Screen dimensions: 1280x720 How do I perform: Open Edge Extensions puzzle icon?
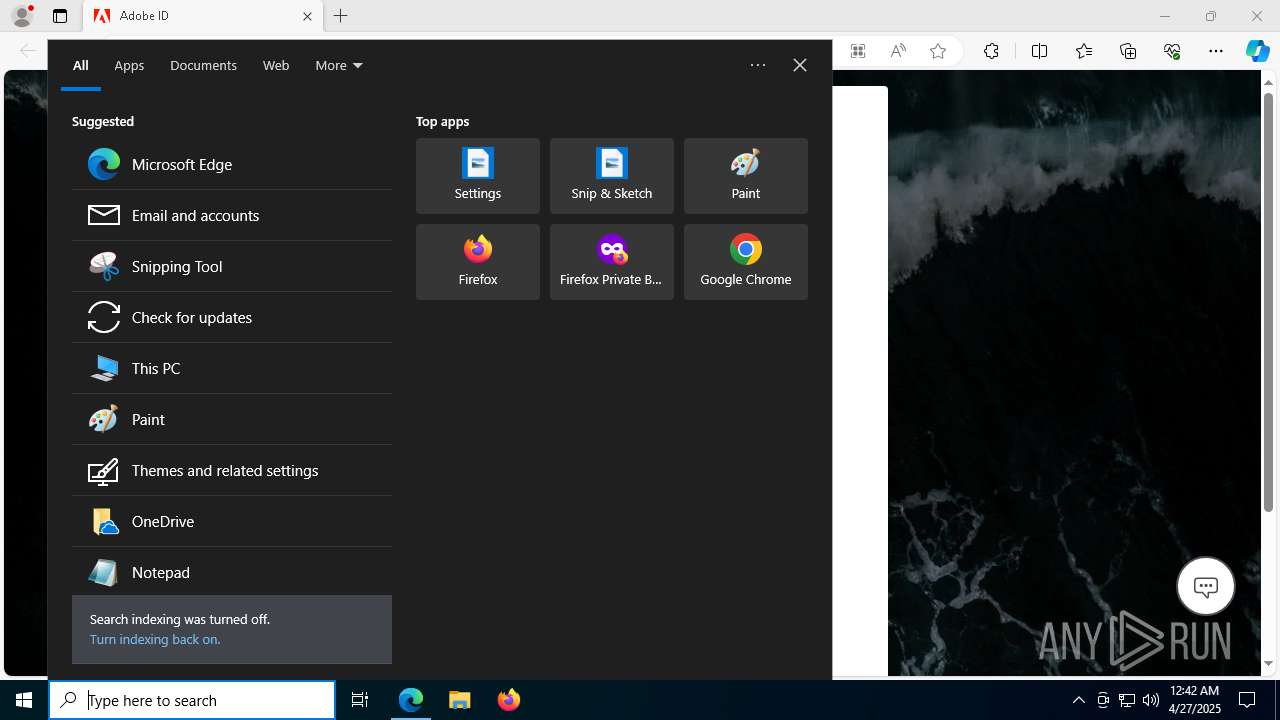[991, 51]
